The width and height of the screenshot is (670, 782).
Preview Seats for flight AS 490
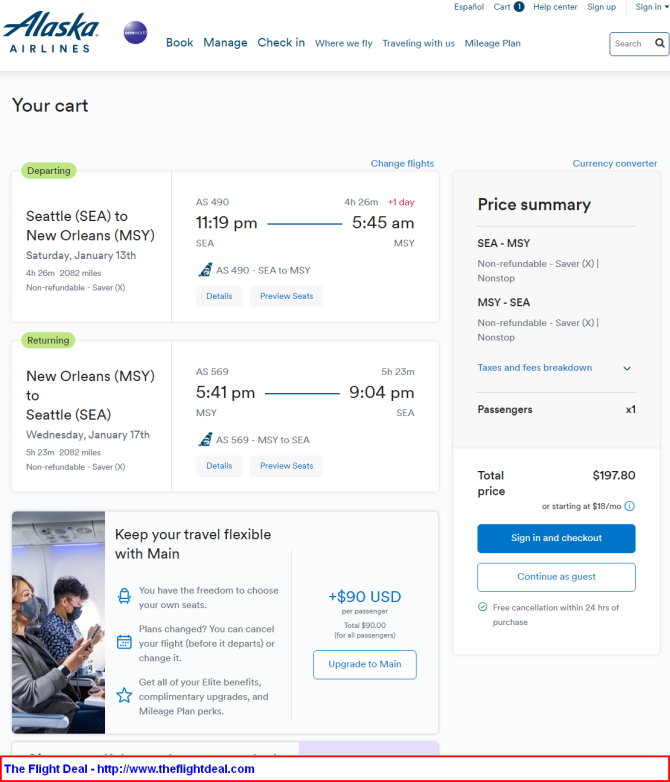(286, 296)
